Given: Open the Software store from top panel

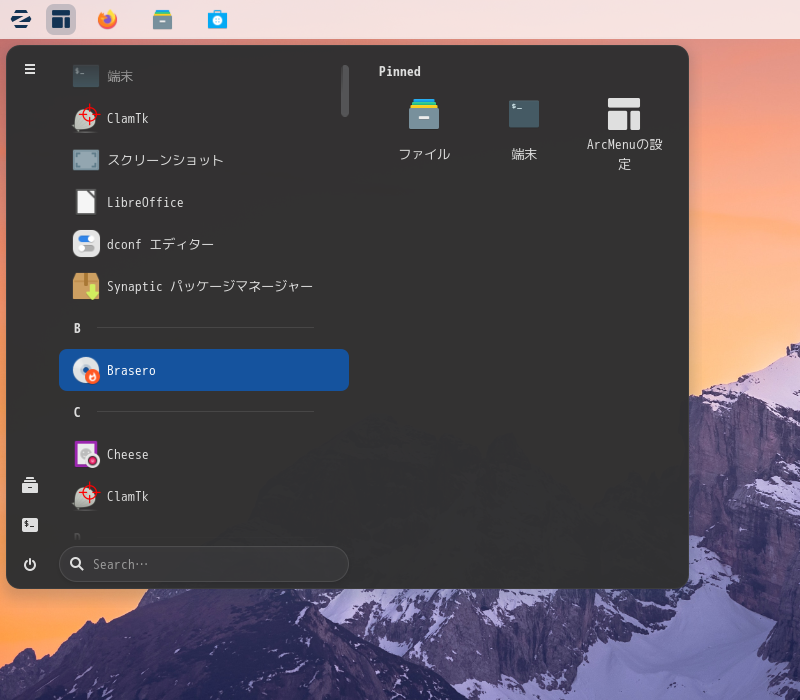Looking at the screenshot, I should coord(217,19).
